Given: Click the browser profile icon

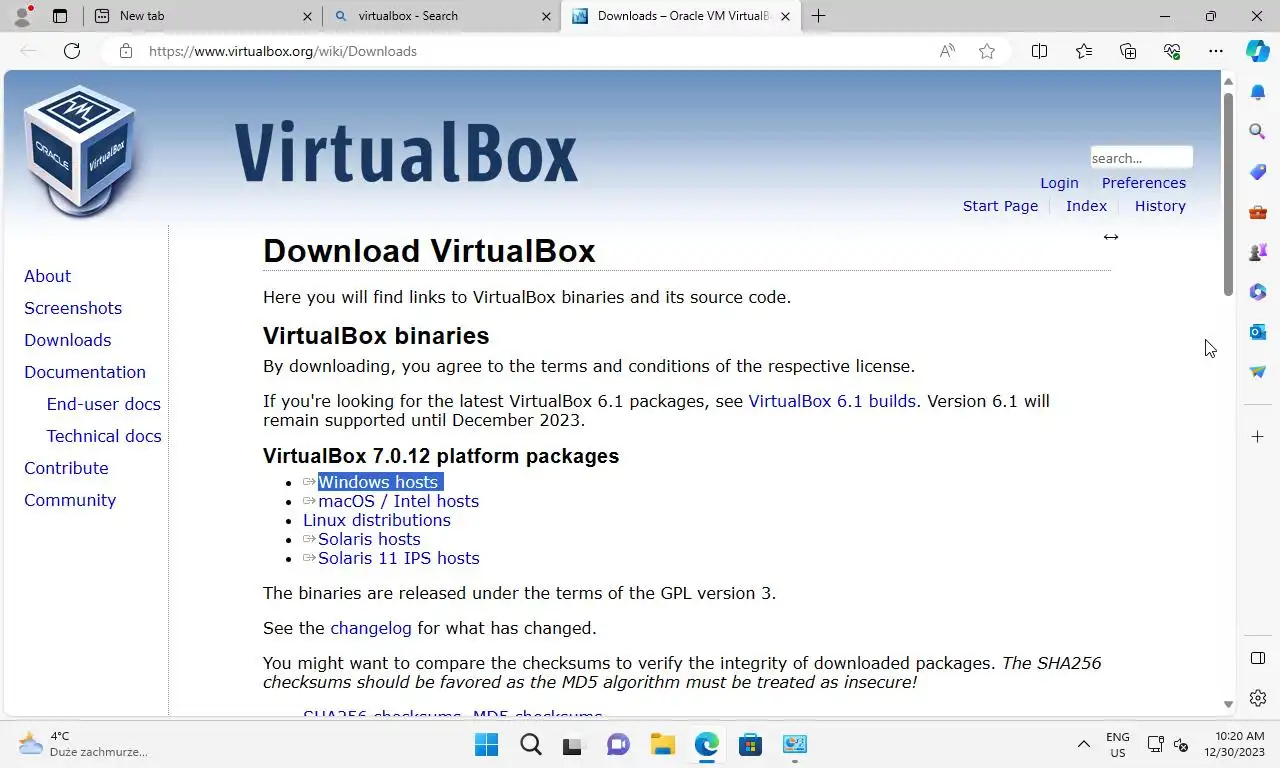Looking at the screenshot, I should pyautogui.click(x=22, y=16).
